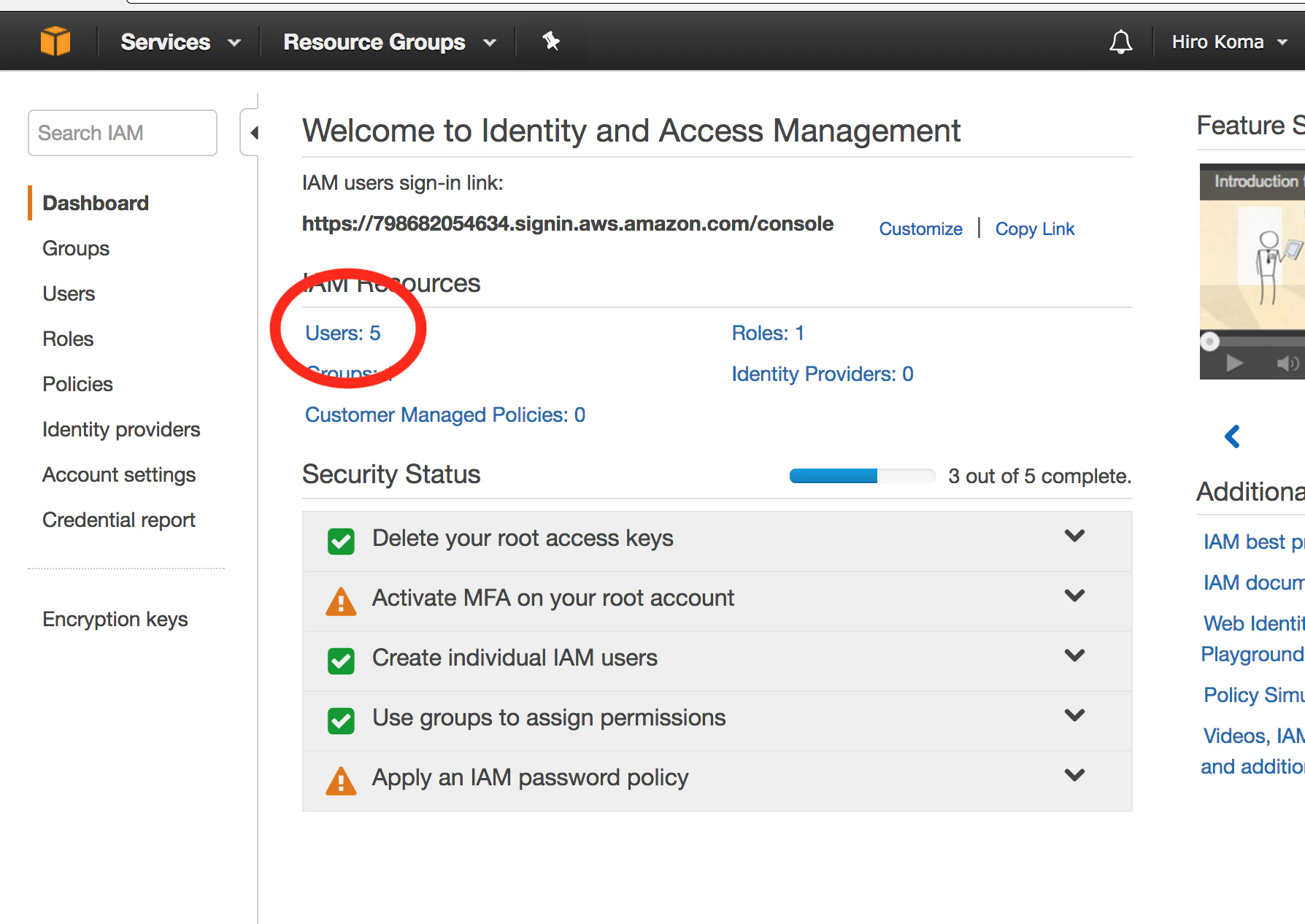Open Groups in the sidebar
Image resolution: width=1305 pixels, height=924 pixels.
tap(76, 248)
